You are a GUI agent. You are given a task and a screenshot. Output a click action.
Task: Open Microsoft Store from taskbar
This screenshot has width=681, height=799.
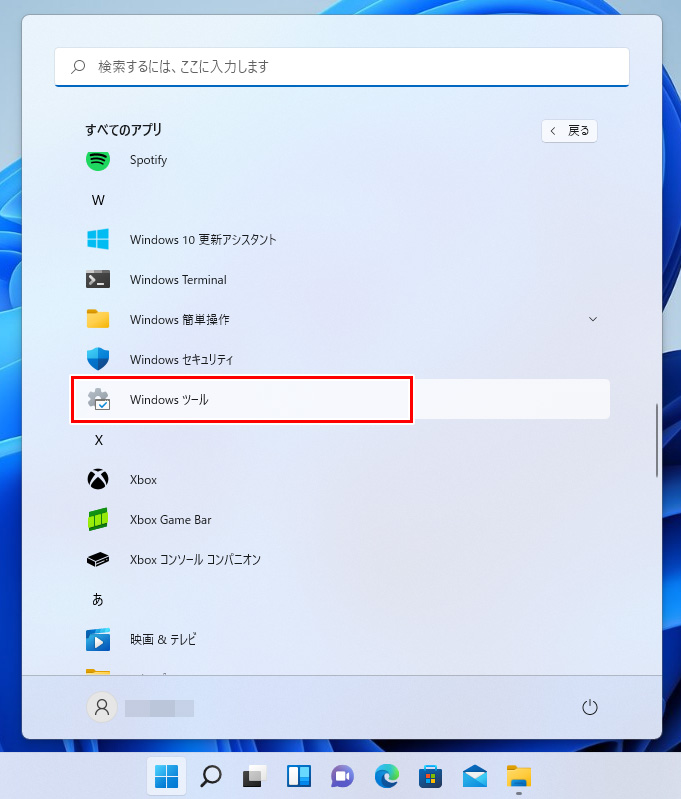click(x=431, y=776)
